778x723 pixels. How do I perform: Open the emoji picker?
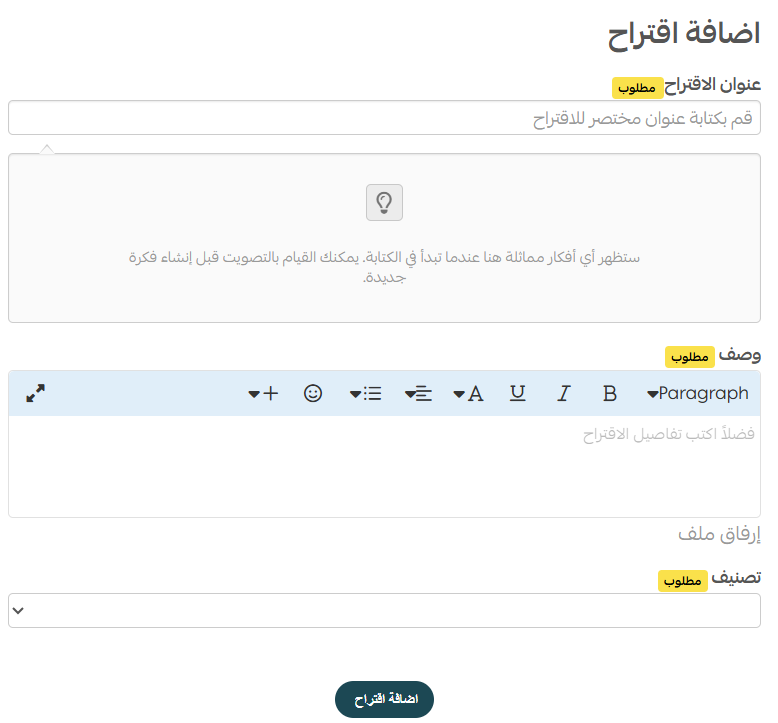313,394
